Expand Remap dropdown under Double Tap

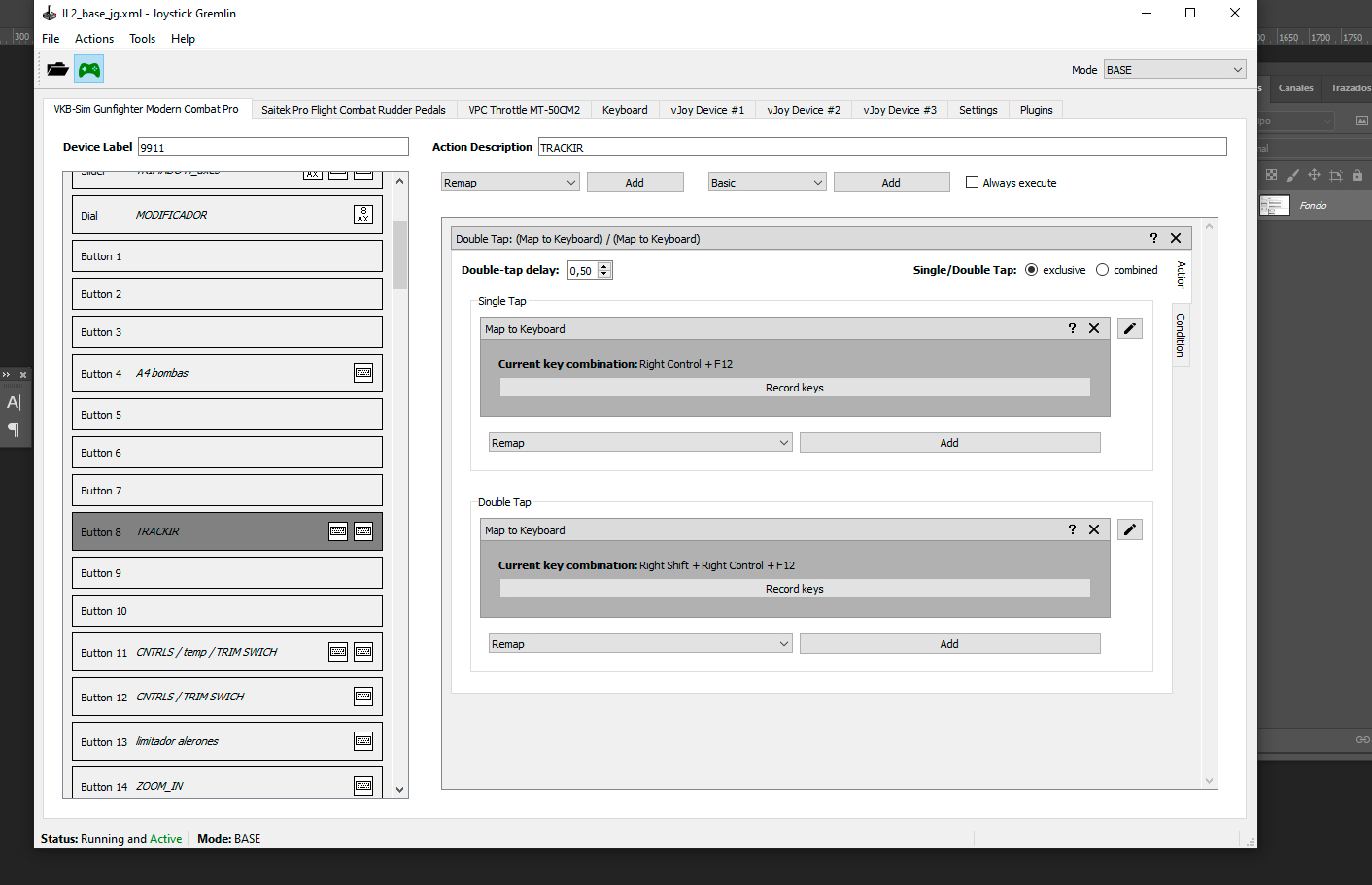coord(640,644)
